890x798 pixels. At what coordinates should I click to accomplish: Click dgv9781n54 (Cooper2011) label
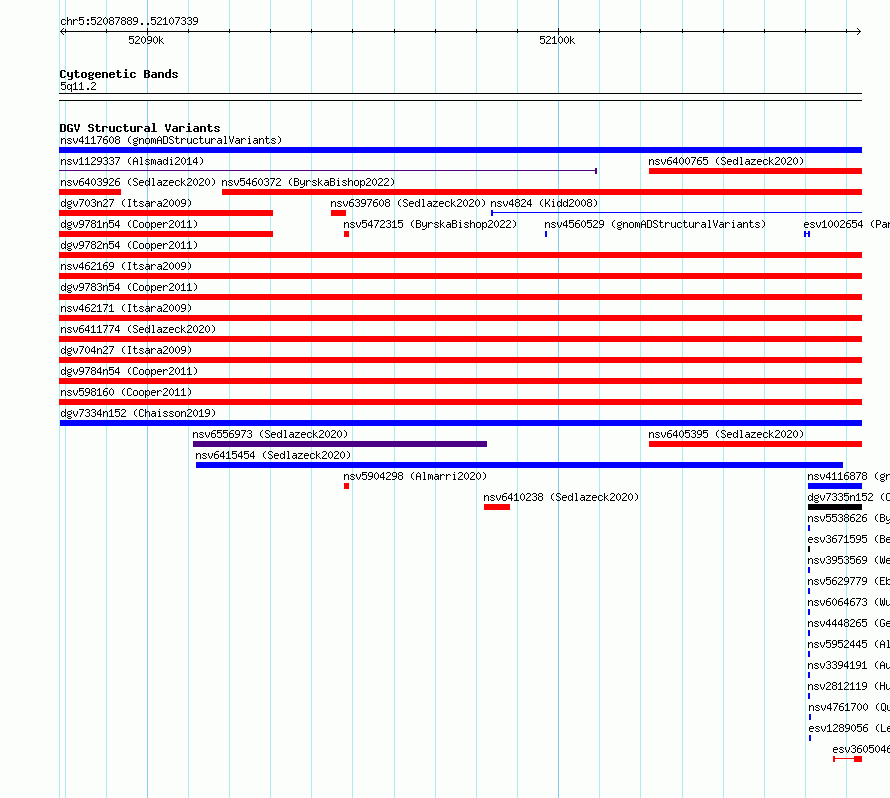pyautogui.click(x=129, y=224)
